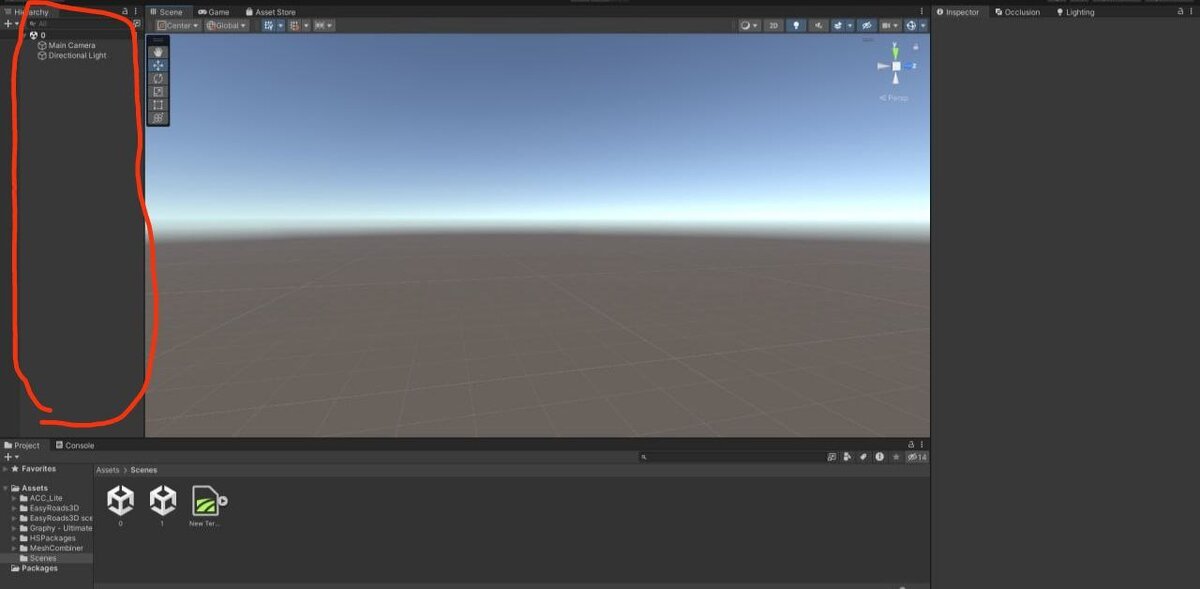Image resolution: width=1200 pixels, height=589 pixels.
Task: Switch to the Occlusion tab
Action: point(1017,12)
